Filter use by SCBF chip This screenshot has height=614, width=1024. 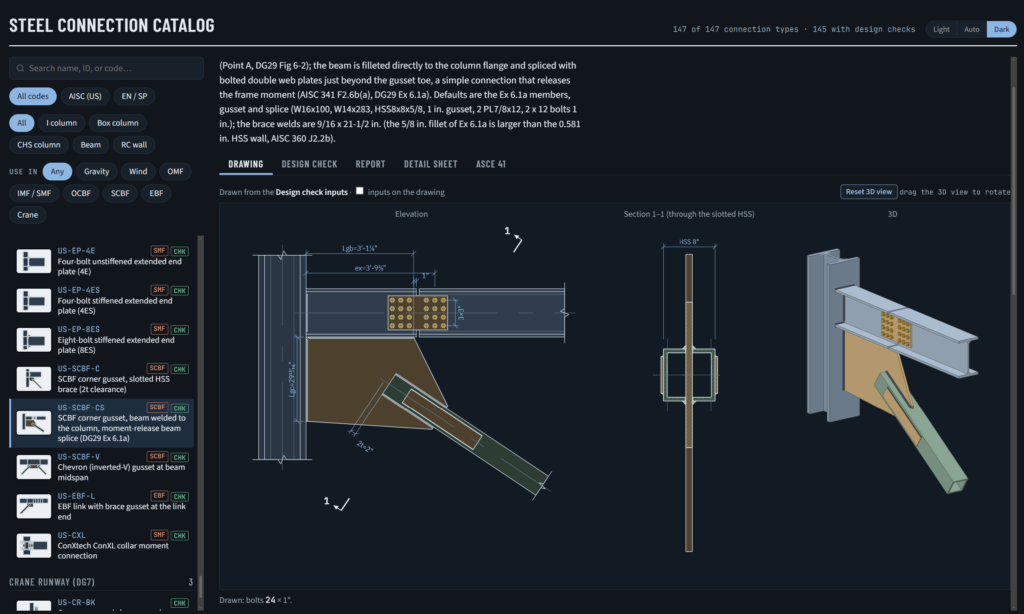[120, 193]
